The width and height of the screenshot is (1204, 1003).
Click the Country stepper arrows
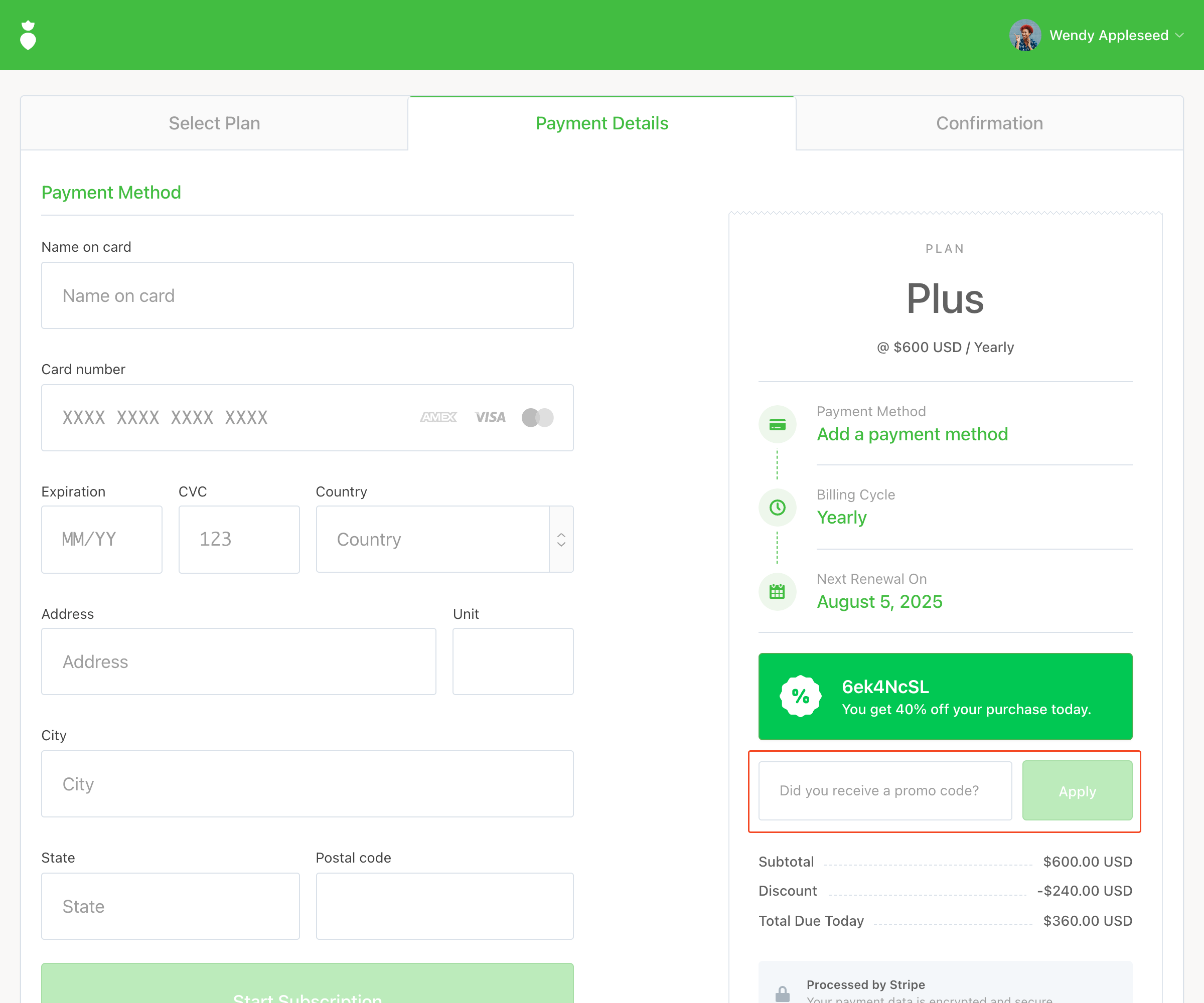561,539
